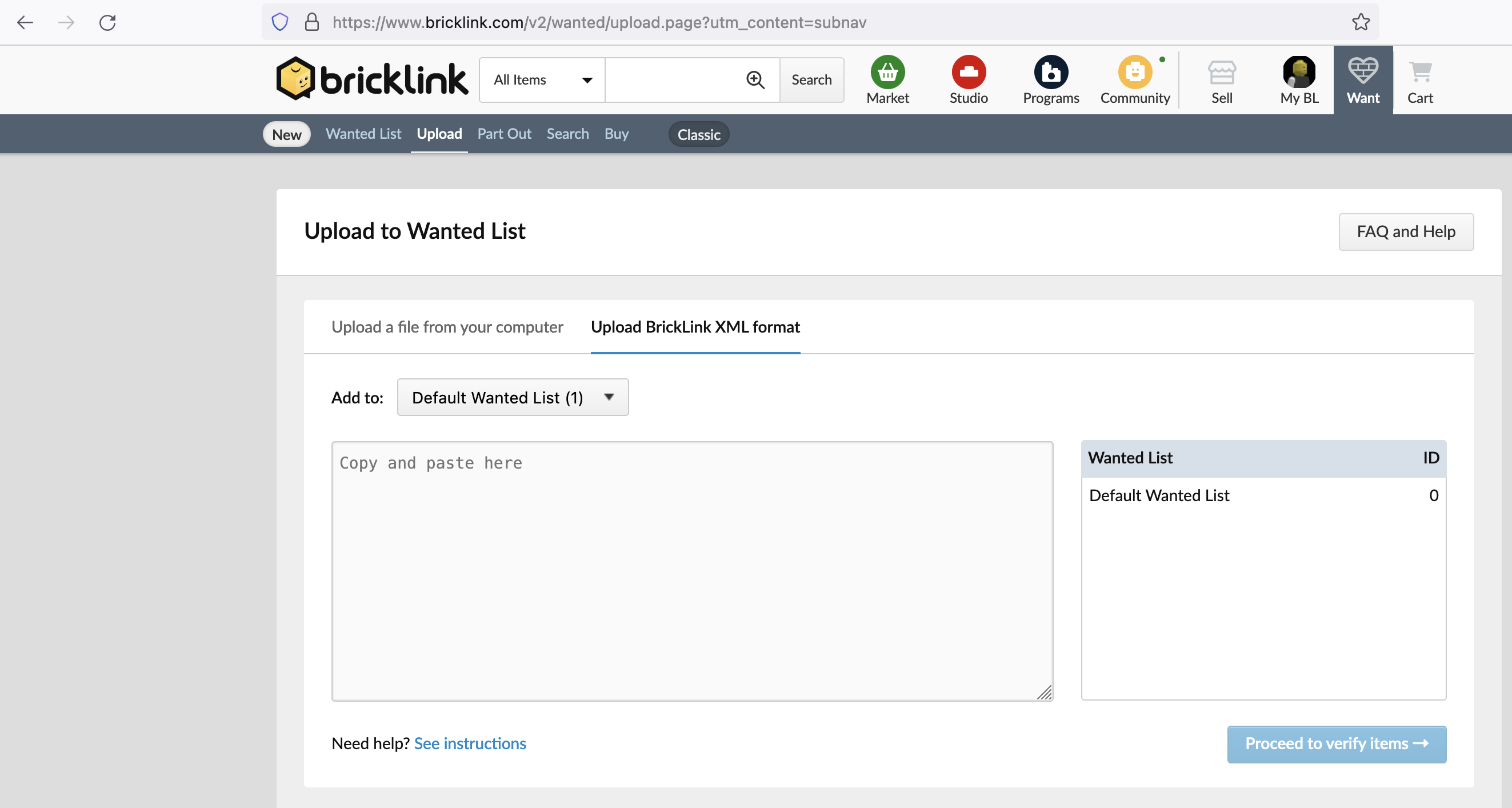This screenshot has width=1512, height=808.
Task: Open the Sell storefront icon
Action: click(1222, 72)
